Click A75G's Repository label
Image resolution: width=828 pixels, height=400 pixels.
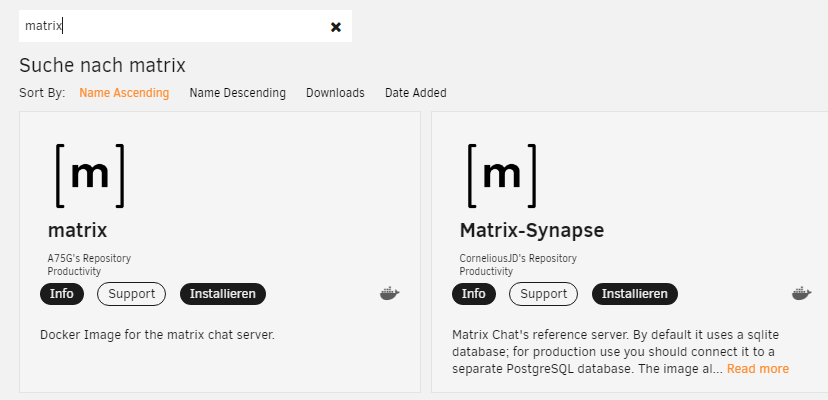pos(89,258)
